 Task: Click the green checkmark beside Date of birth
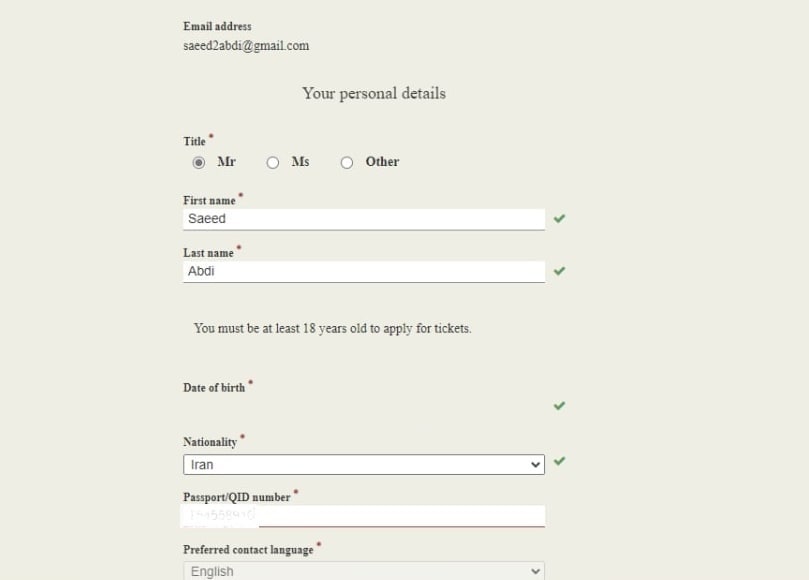point(559,406)
